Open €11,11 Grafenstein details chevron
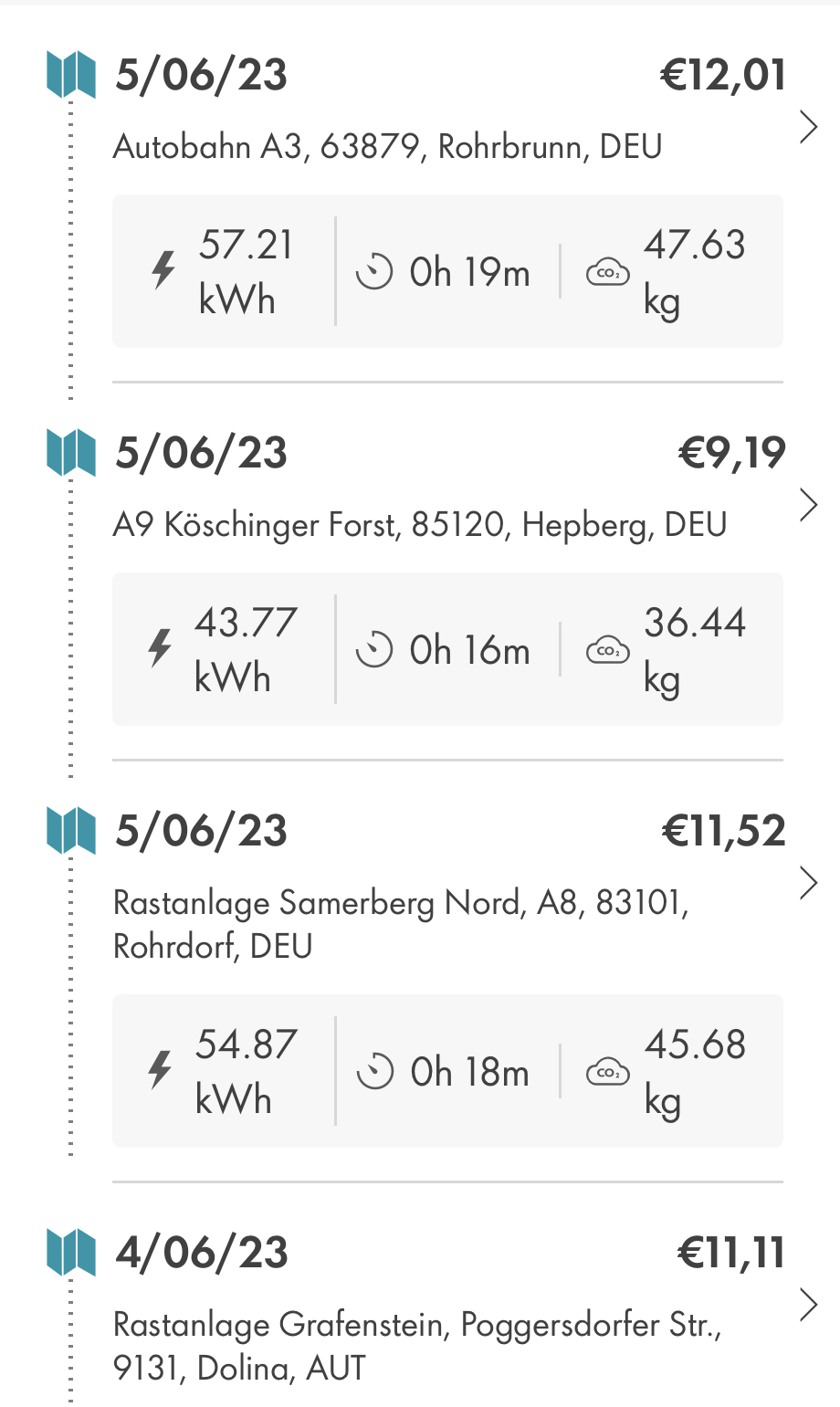This screenshot has height=1407, width=840. 808,1306
